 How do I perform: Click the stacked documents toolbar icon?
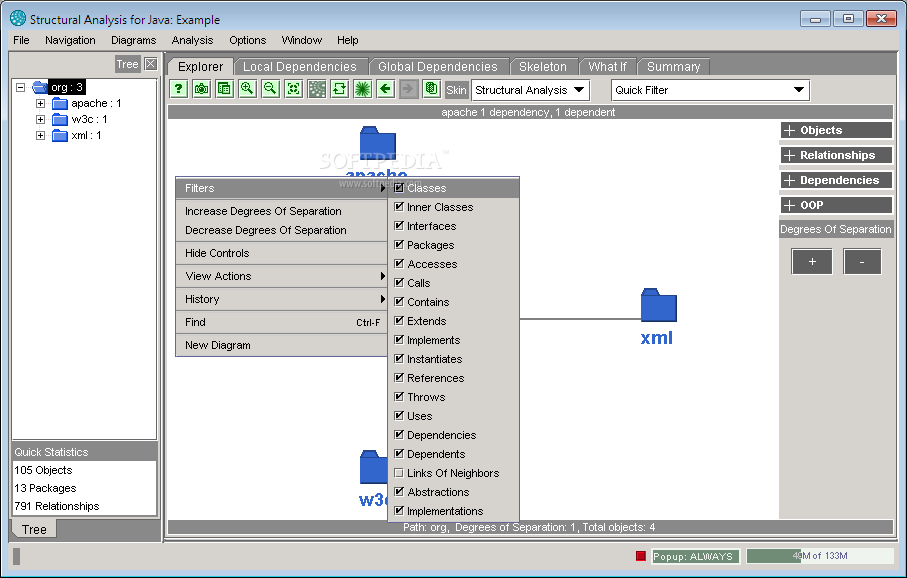click(x=432, y=89)
